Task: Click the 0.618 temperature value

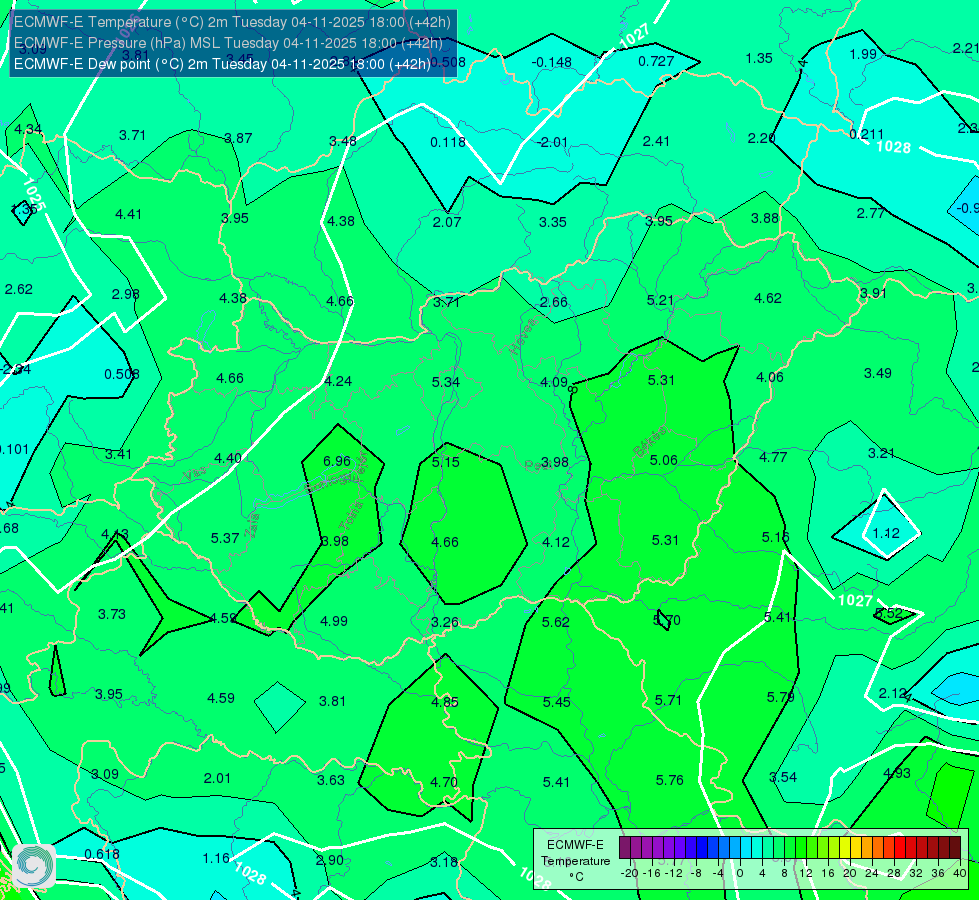Action: coord(102,854)
